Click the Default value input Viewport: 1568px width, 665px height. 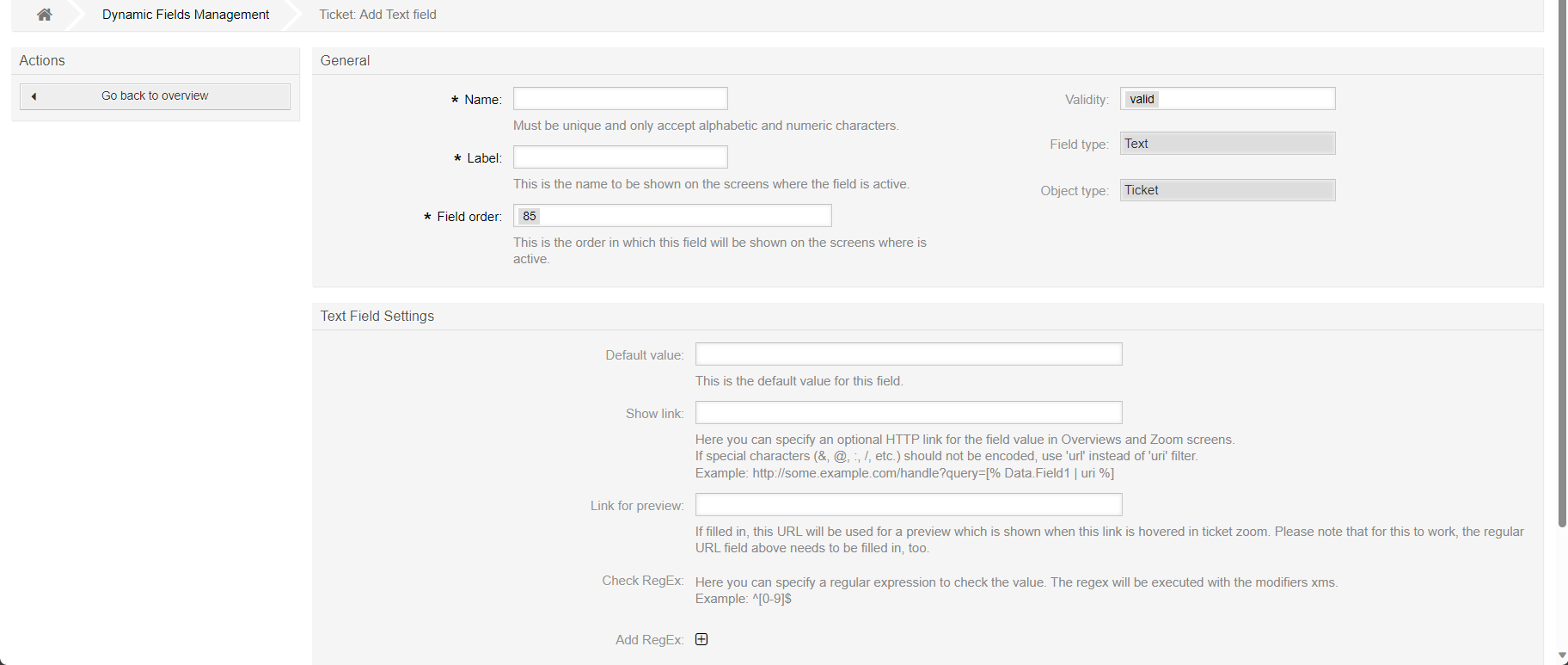908,354
